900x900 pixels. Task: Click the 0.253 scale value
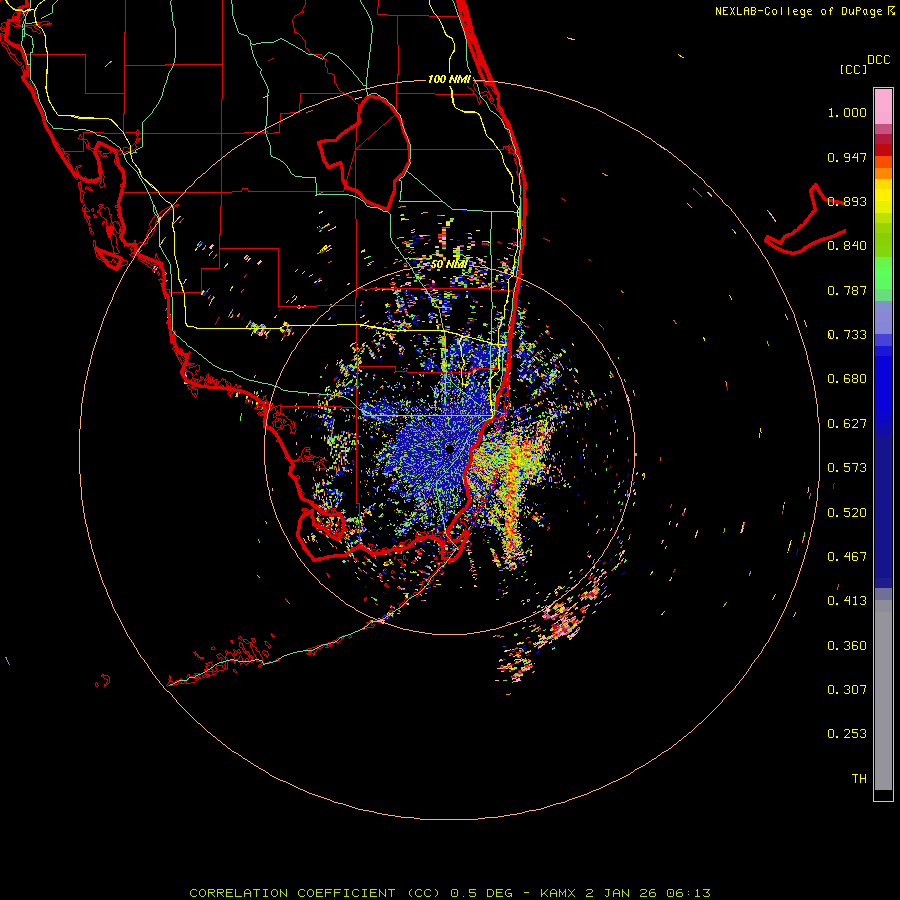[847, 734]
